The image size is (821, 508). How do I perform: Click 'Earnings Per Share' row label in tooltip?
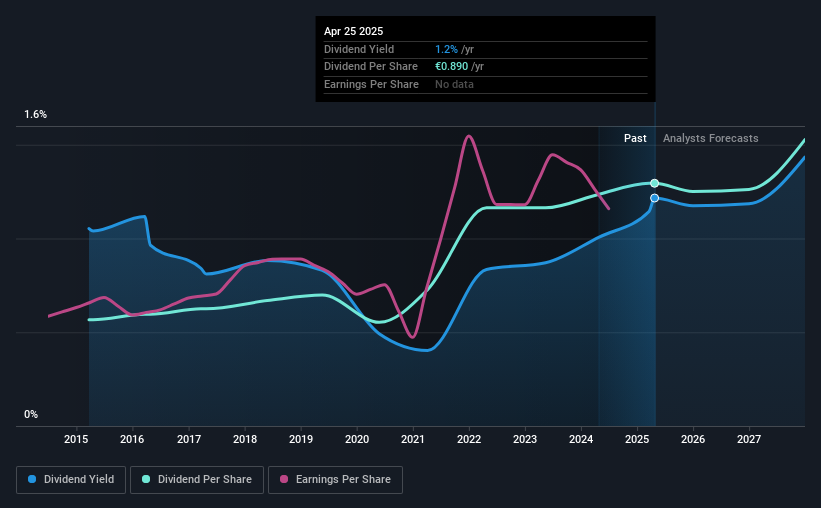tap(371, 84)
